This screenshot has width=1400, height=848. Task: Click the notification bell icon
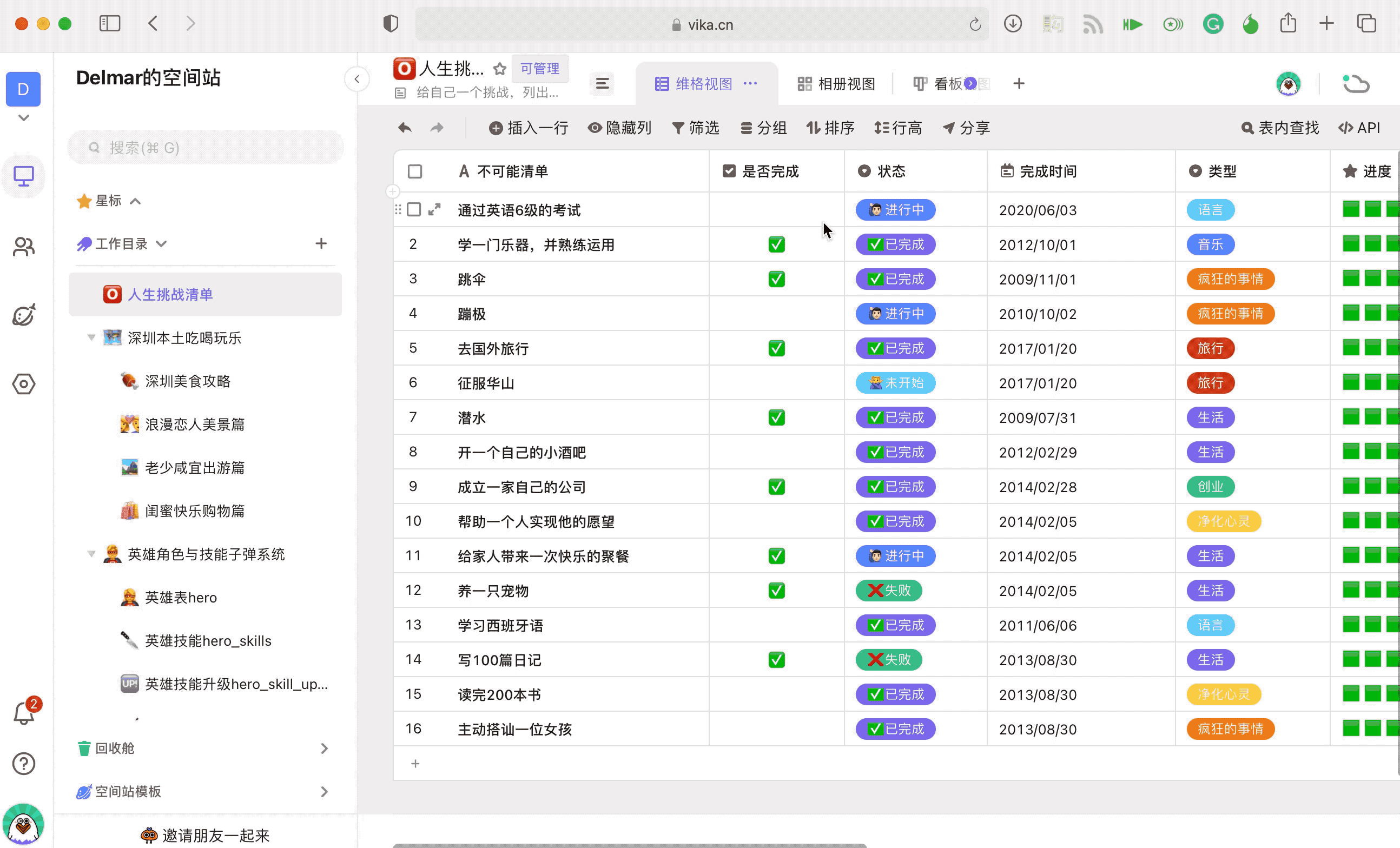[x=24, y=713]
